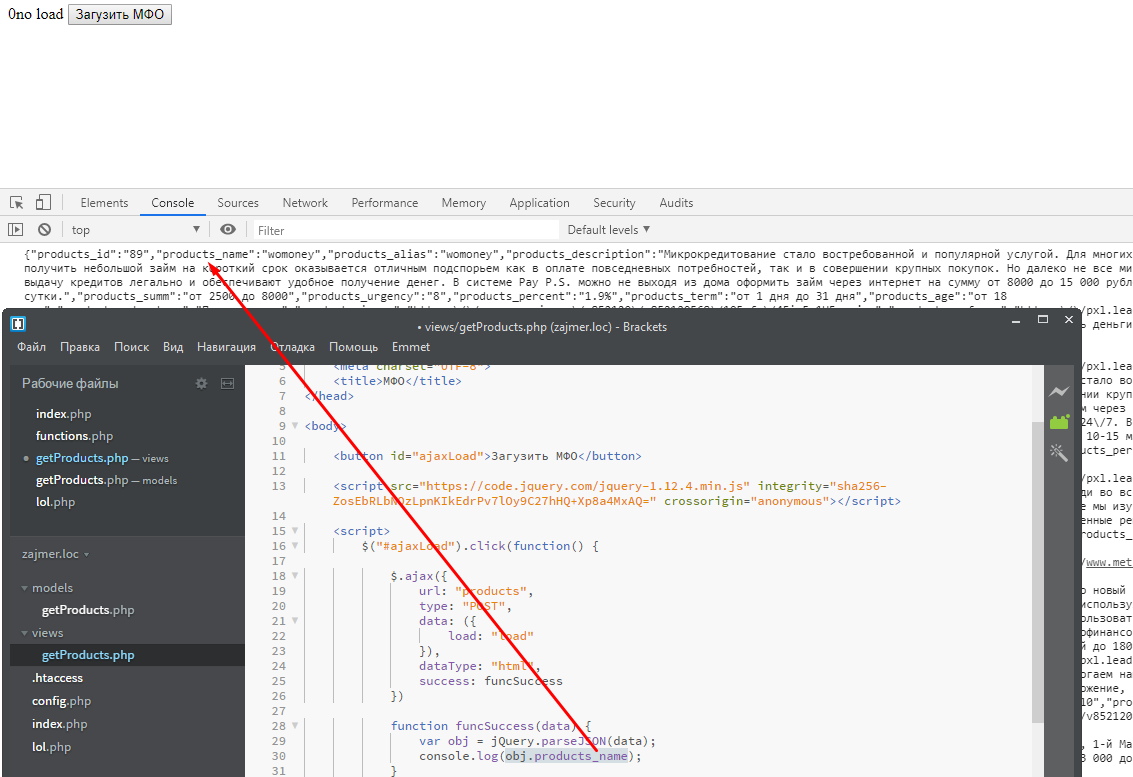Open the Правка menu in Brackets
Viewport: 1133px width, 777px height.
click(x=79, y=347)
